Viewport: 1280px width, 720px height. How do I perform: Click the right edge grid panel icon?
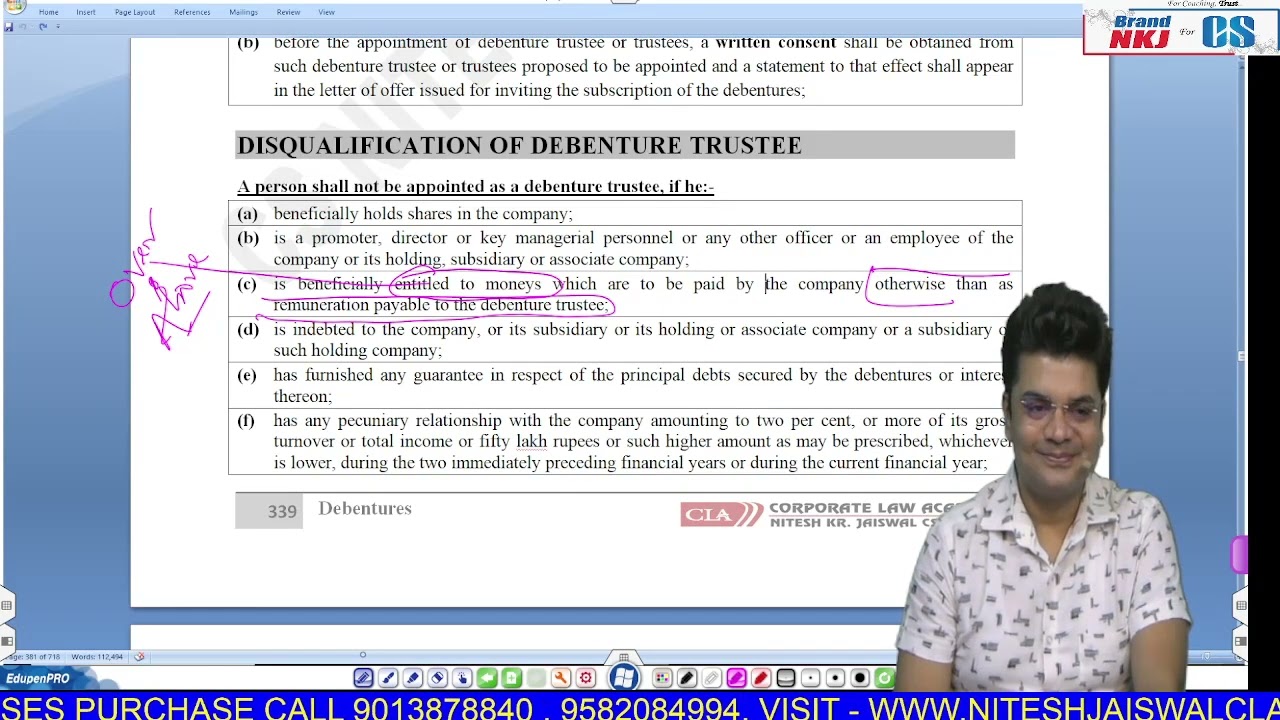1241,606
